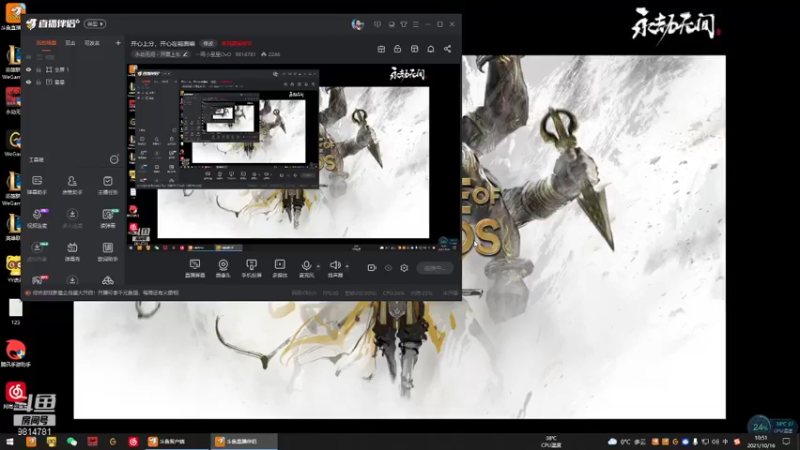
Task: Expand microphone volume arrow
Action: [318, 266]
